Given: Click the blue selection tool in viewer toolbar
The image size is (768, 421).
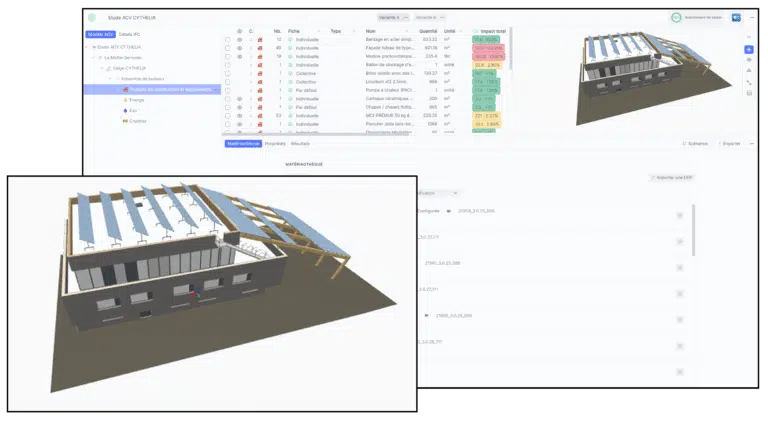Looking at the screenshot, I should [749, 49].
